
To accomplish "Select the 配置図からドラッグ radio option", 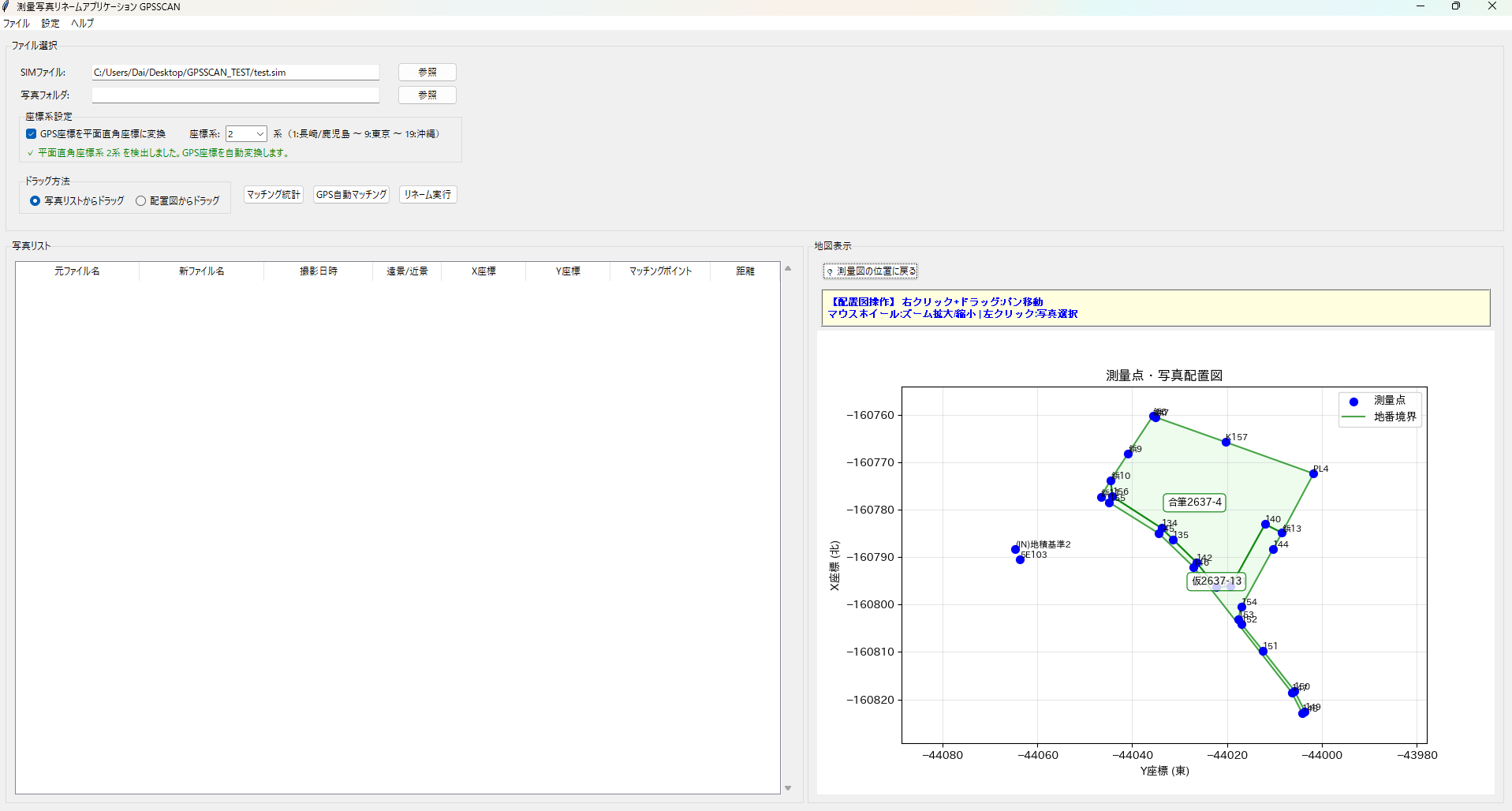I will pyautogui.click(x=140, y=201).
